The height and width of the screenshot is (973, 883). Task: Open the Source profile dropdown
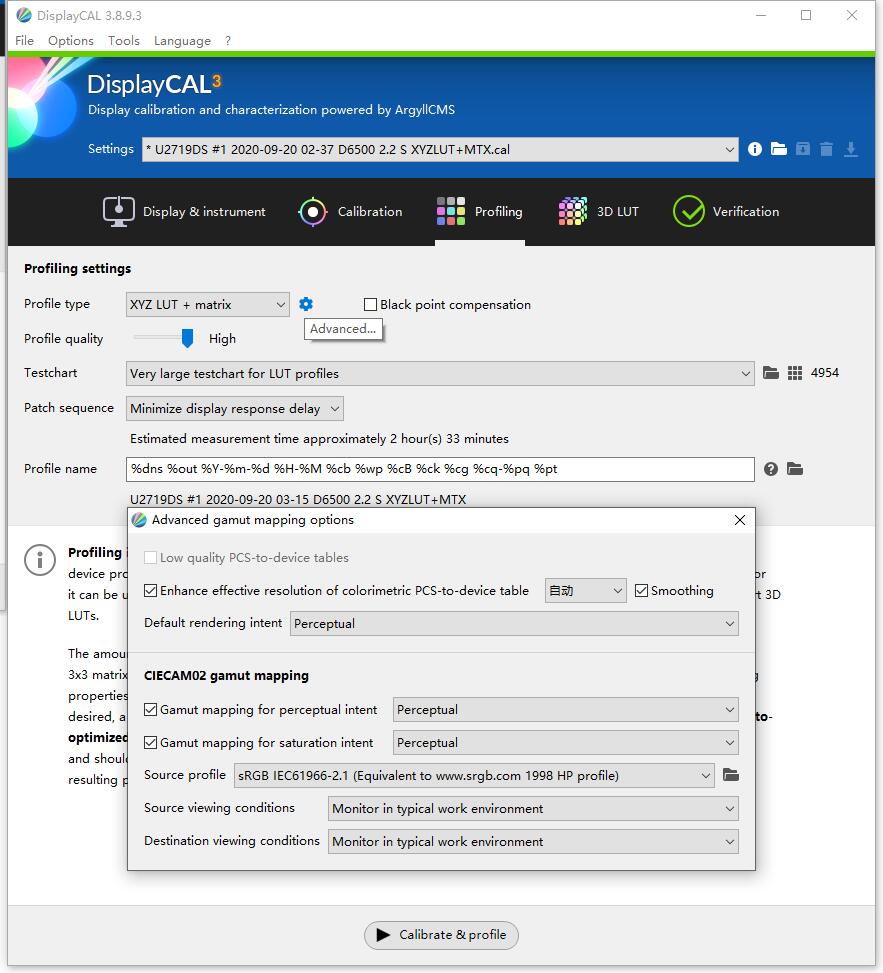473,776
